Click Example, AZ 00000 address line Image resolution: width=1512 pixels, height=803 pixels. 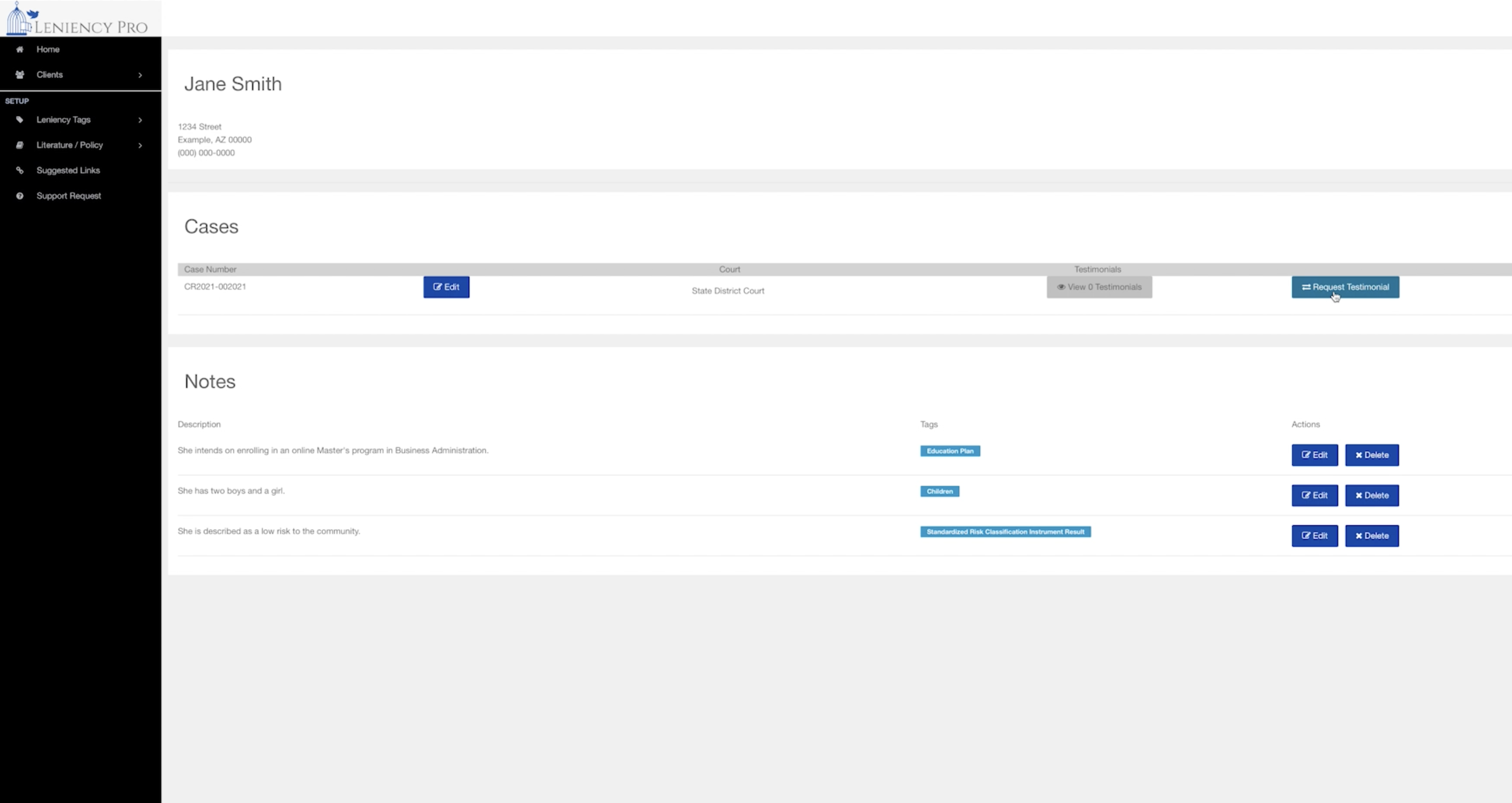click(215, 140)
